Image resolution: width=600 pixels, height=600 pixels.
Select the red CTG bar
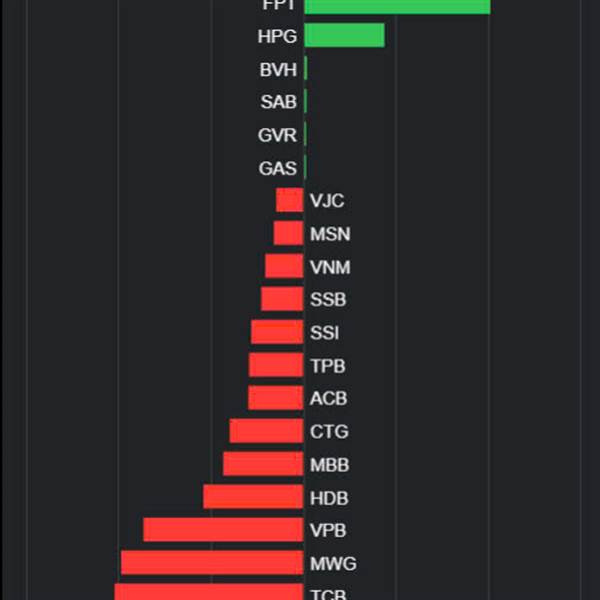click(267, 431)
